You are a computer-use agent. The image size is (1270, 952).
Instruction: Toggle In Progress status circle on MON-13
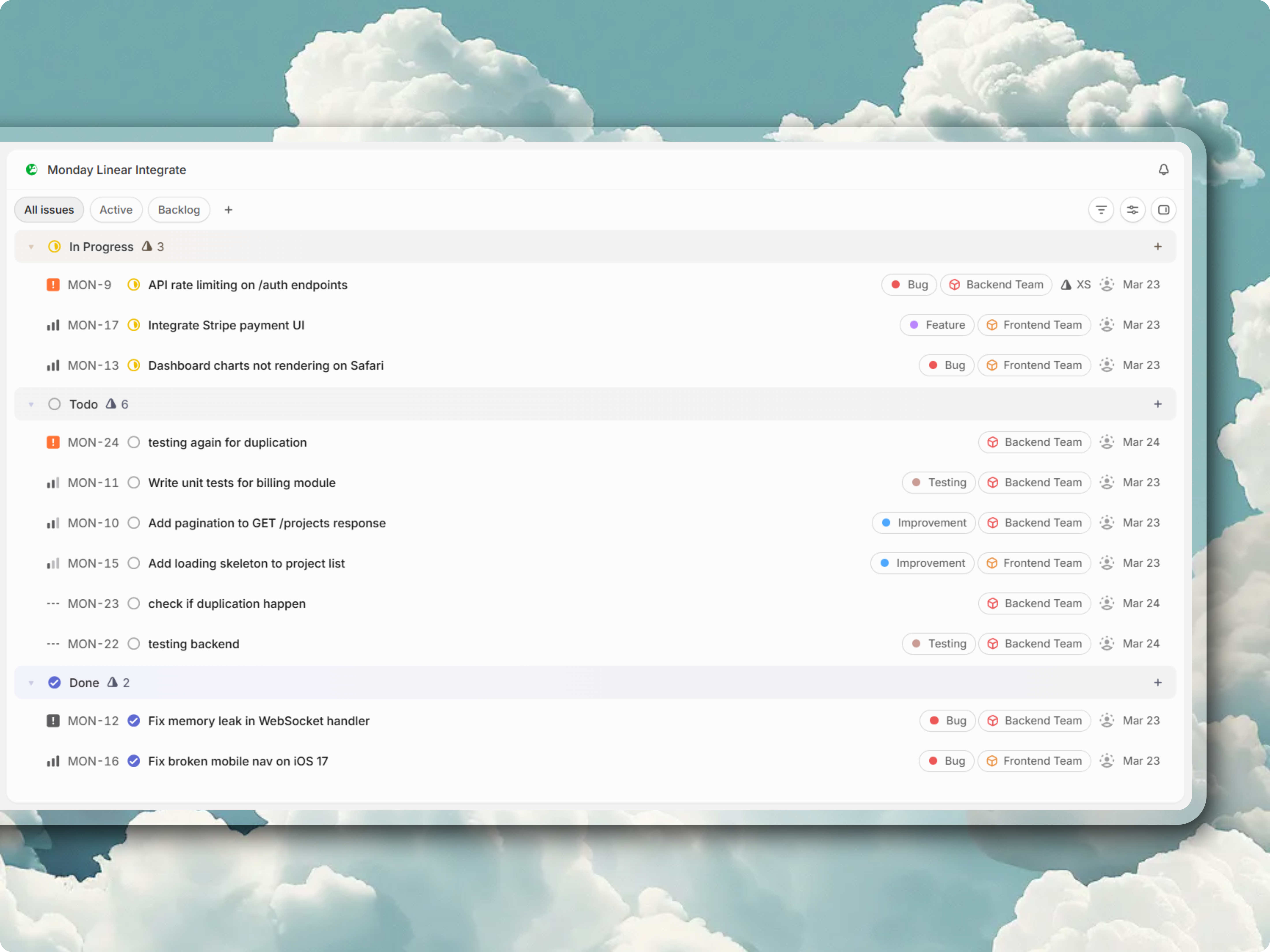134,366
